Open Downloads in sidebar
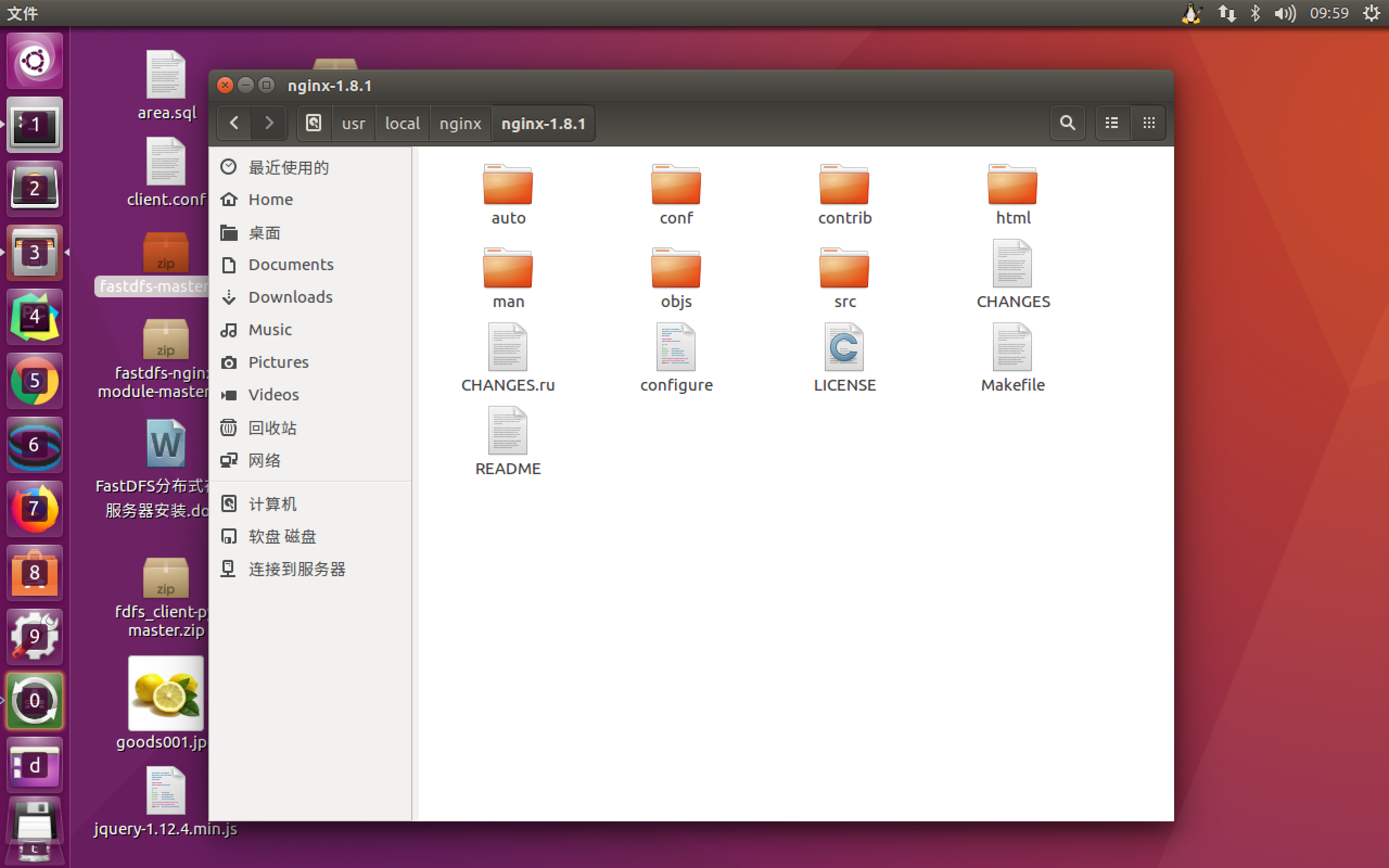 point(310,297)
